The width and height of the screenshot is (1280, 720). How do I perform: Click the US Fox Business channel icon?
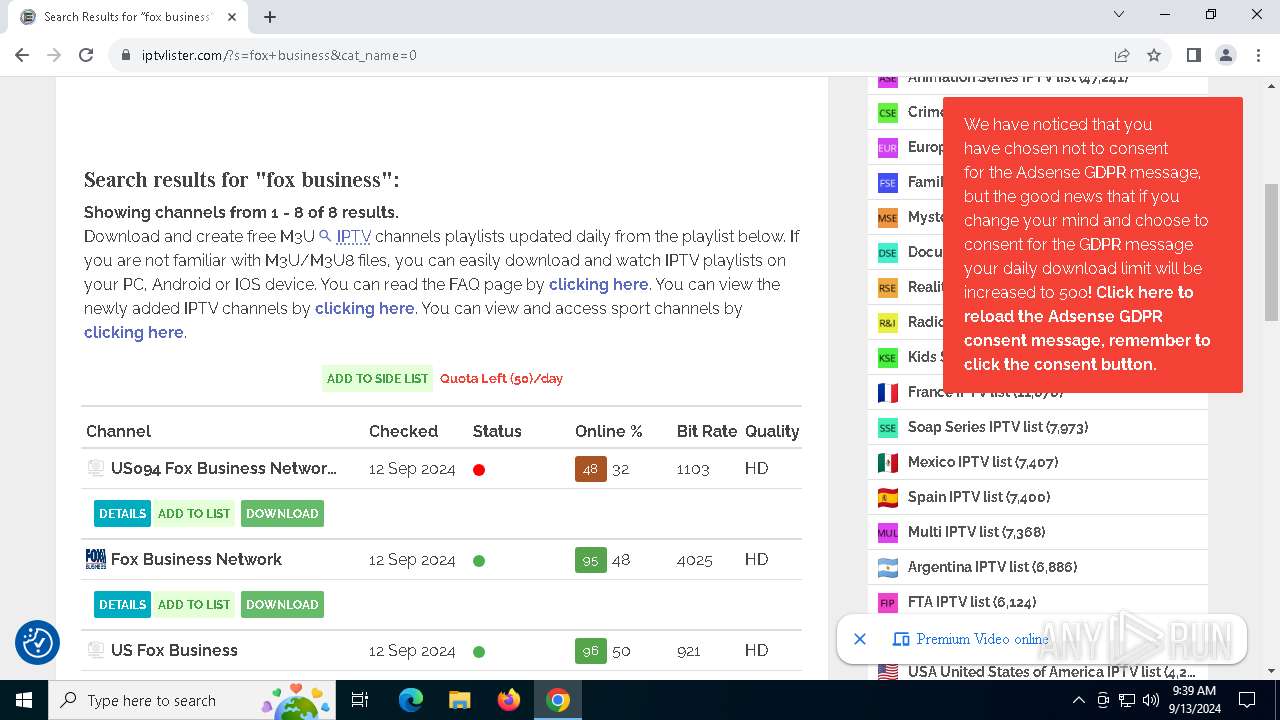(96, 650)
